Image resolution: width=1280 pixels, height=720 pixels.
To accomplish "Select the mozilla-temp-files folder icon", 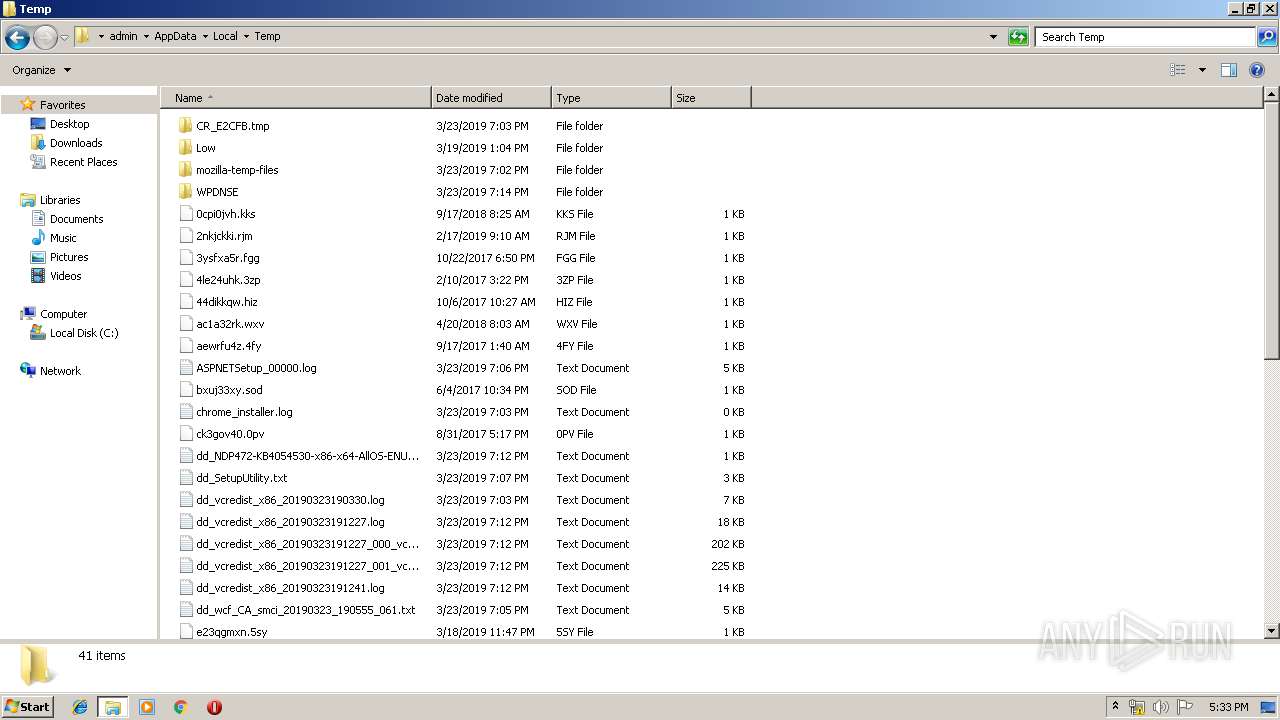I will pyautogui.click(x=185, y=170).
